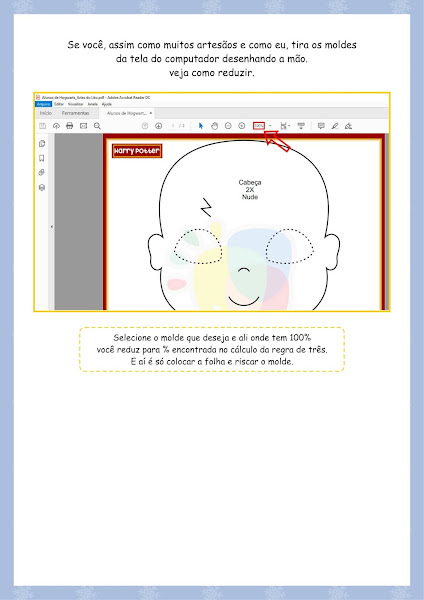
Task: Close the Alunos de Hogwart... tab
Action: (x=151, y=113)
